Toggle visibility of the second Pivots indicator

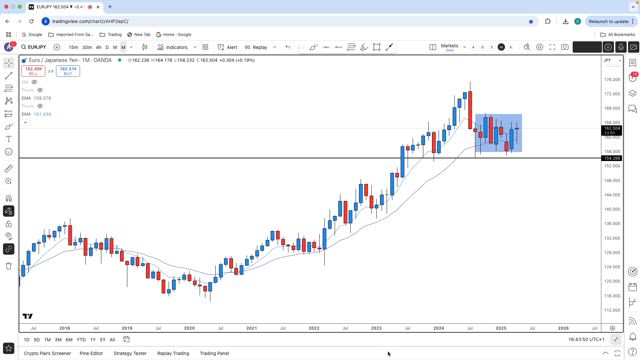pyautogui.click(x=40, y=106)
